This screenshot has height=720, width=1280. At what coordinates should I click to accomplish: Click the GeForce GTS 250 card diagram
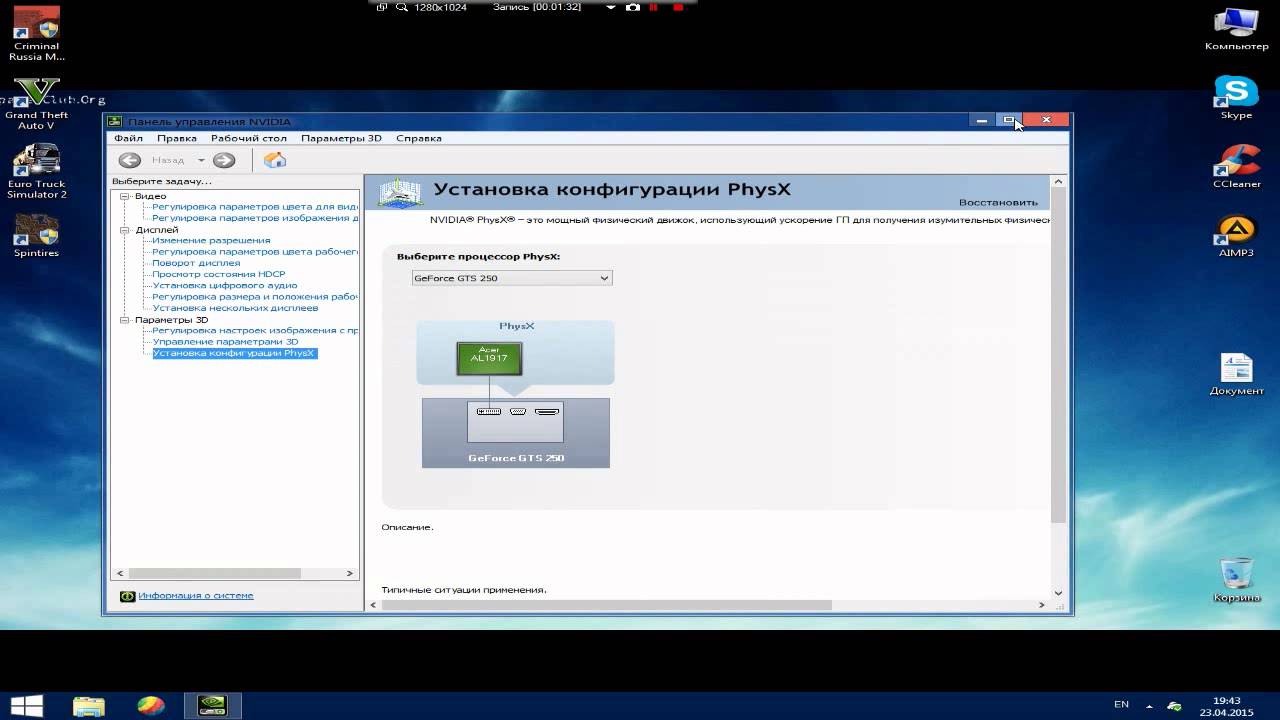click(516, 433)
